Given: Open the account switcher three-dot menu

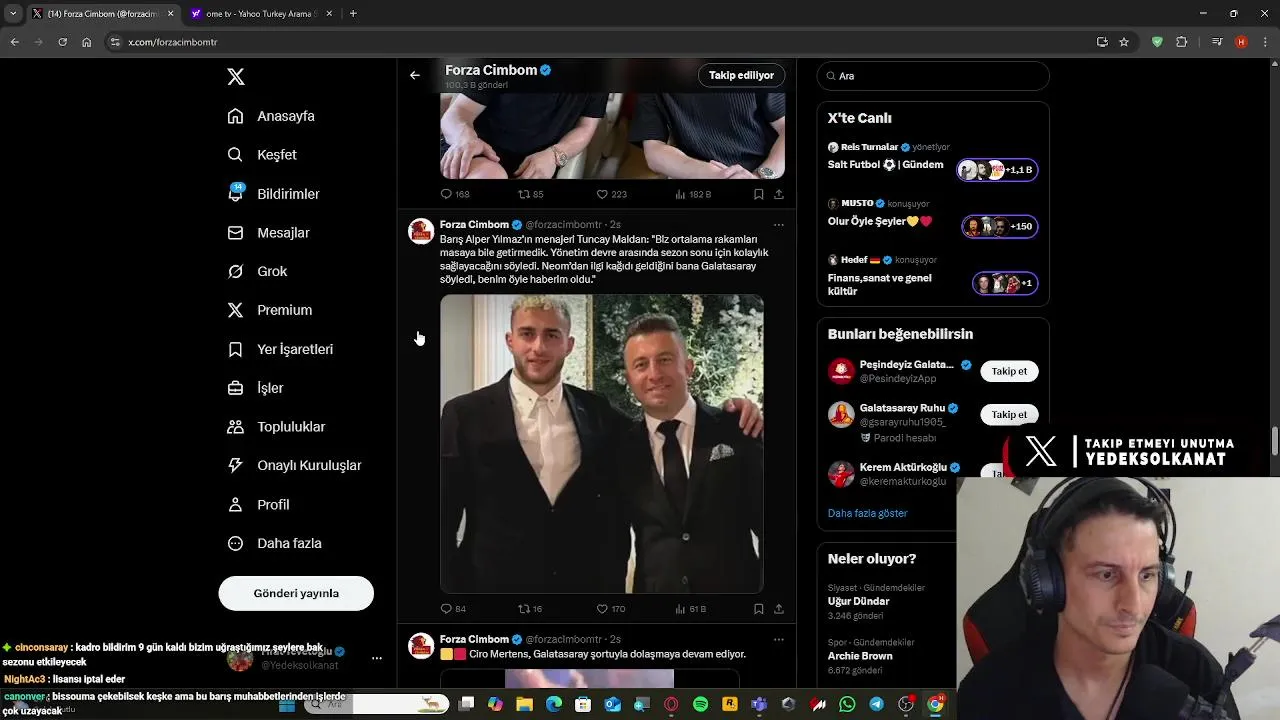Looking at the screenshot, I should pos(377,658).
